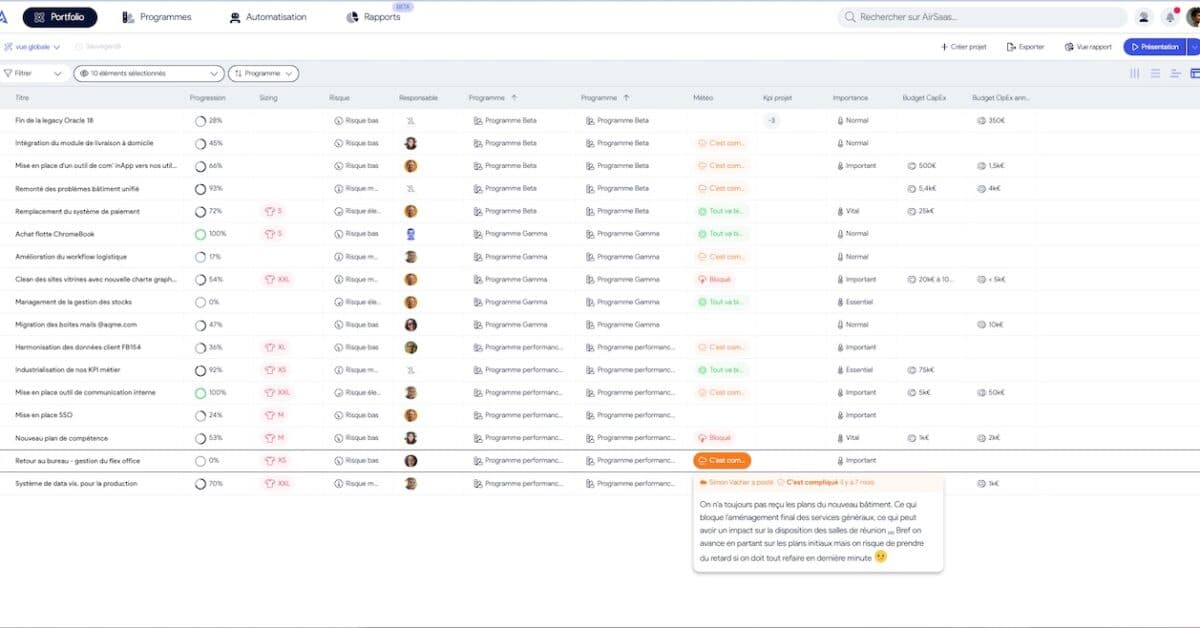Click the Budget CapEx column header

coord(926,98)
